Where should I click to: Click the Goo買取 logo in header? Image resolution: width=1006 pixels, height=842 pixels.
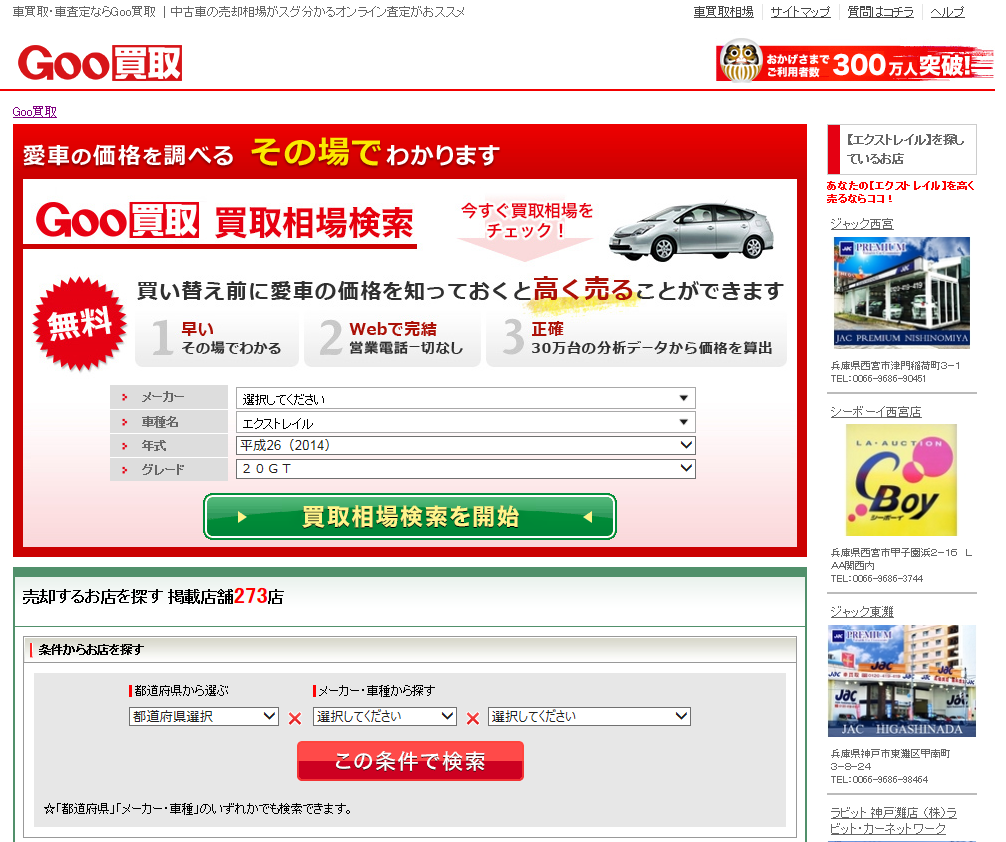pos(100,63)
